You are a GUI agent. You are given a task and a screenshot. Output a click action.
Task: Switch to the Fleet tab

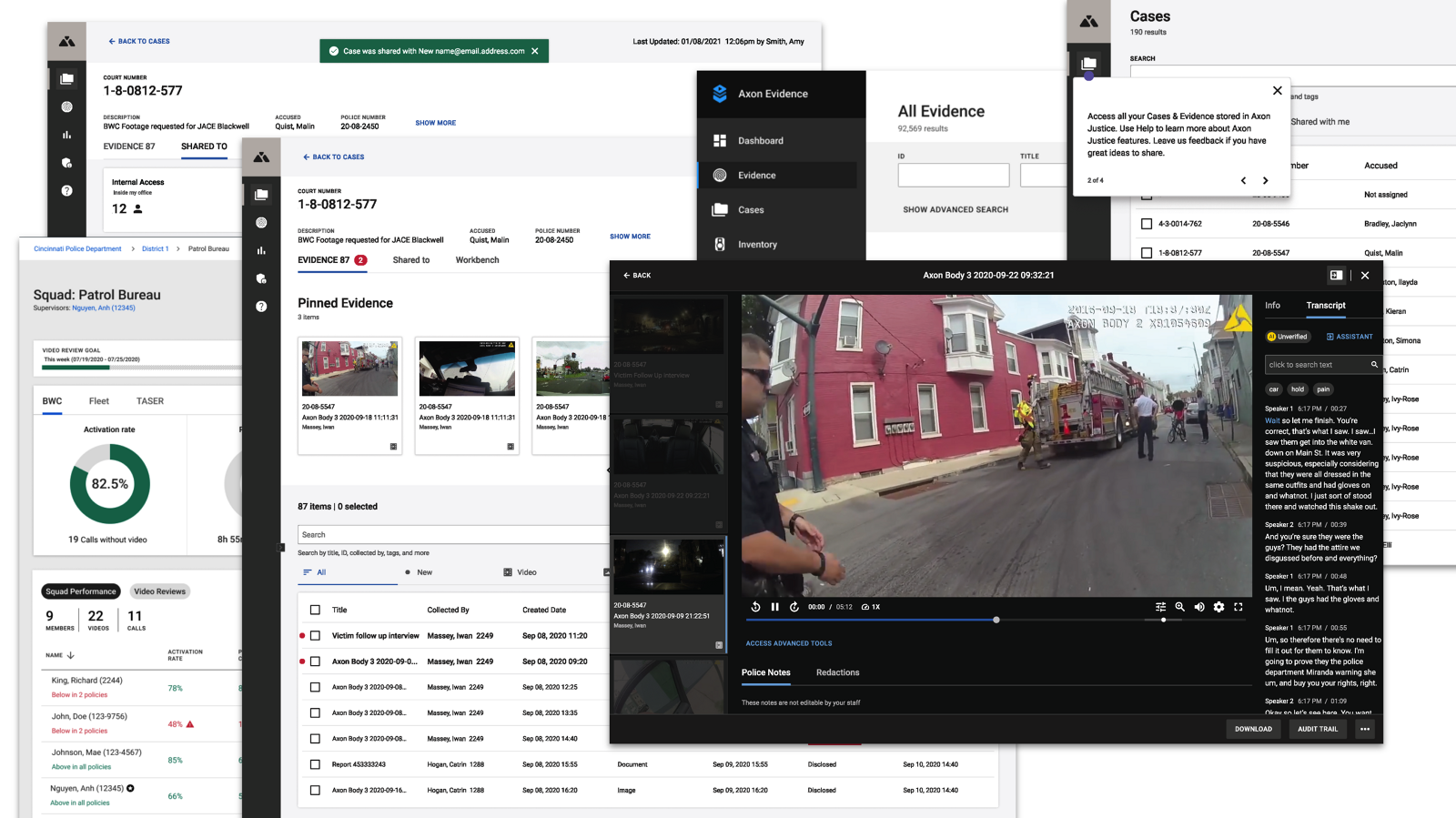(x=99, y=401)
